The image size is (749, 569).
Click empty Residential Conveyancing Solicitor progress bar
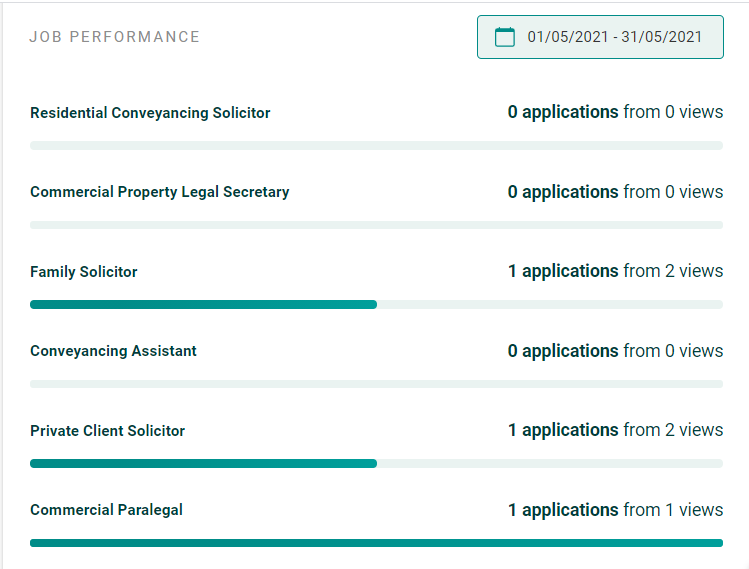(376, 145)
